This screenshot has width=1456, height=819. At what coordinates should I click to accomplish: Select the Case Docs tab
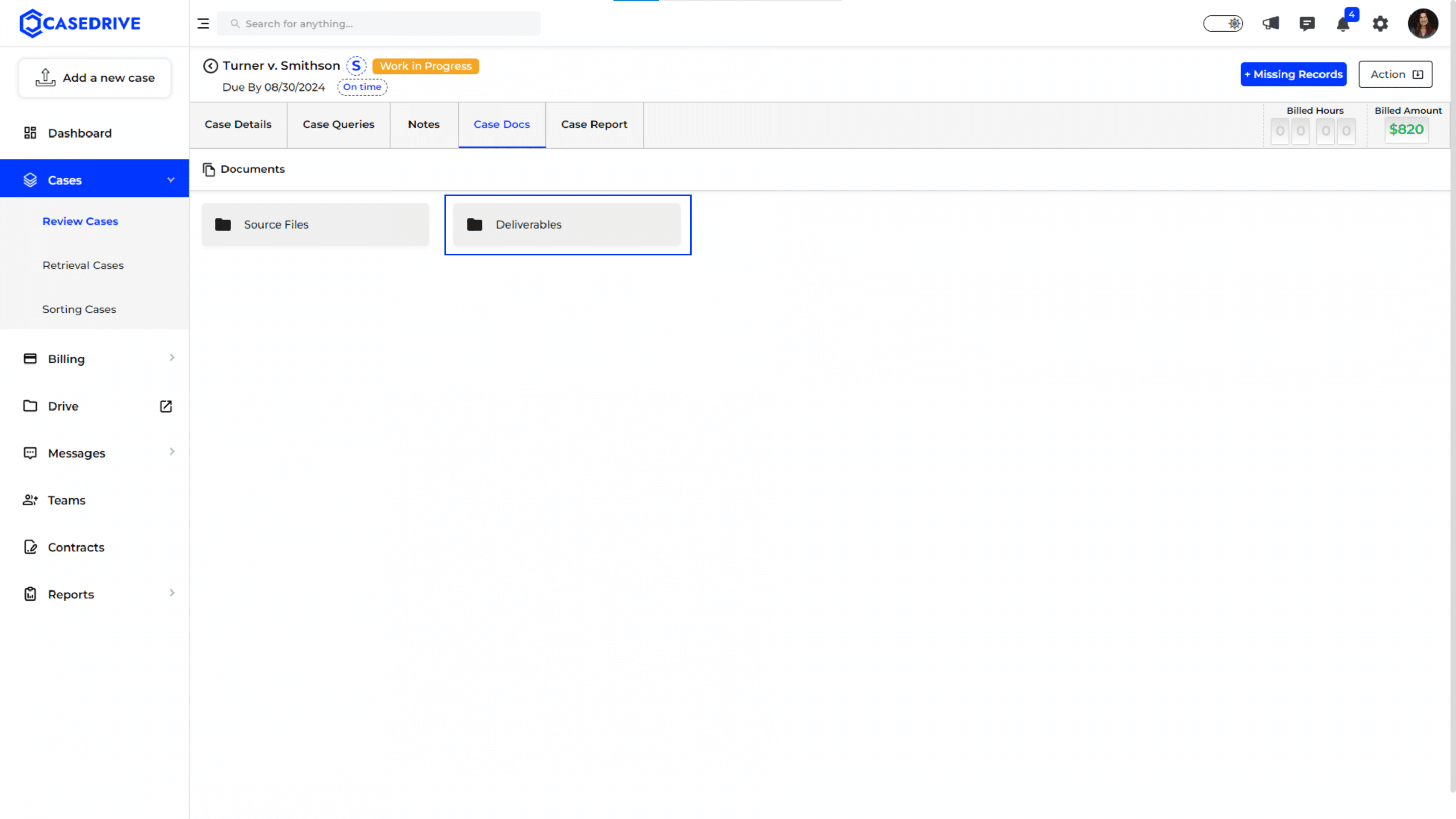502,124
